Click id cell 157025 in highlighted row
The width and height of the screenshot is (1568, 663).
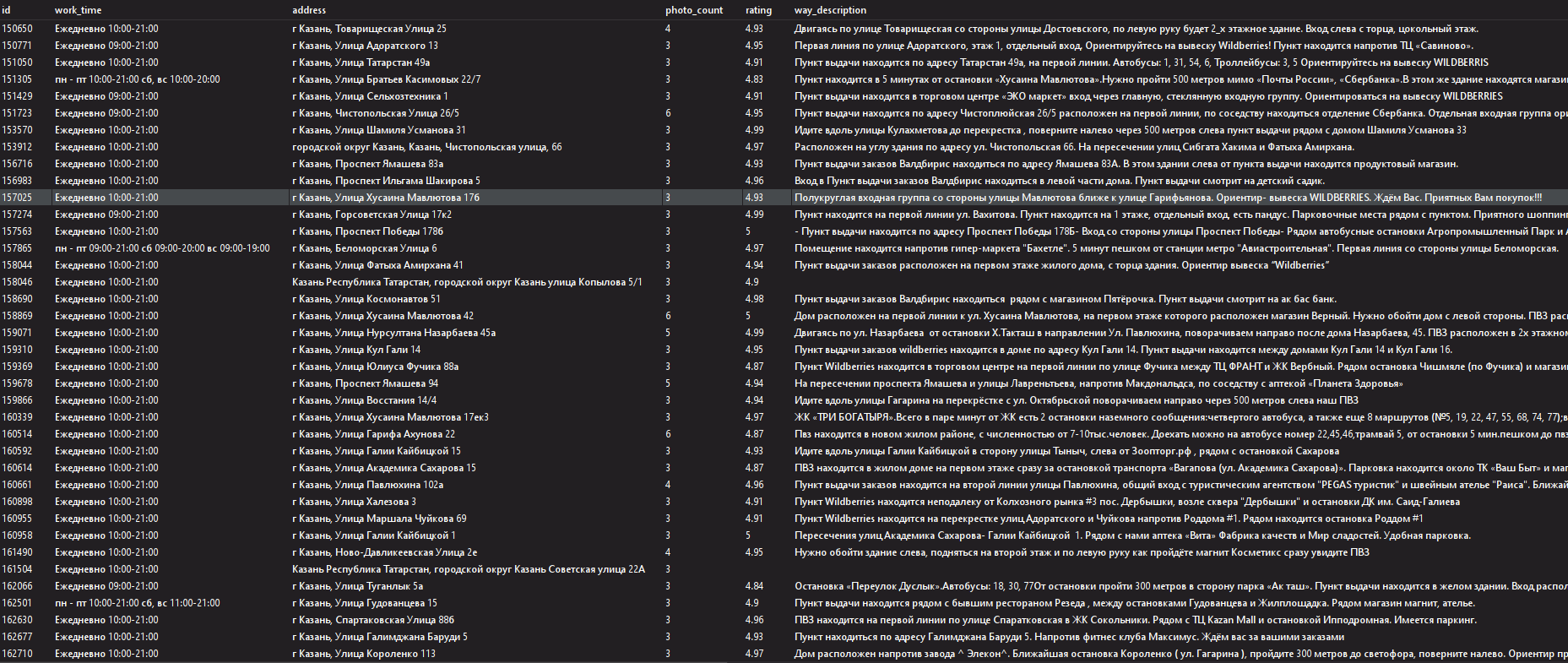[17, 198]
